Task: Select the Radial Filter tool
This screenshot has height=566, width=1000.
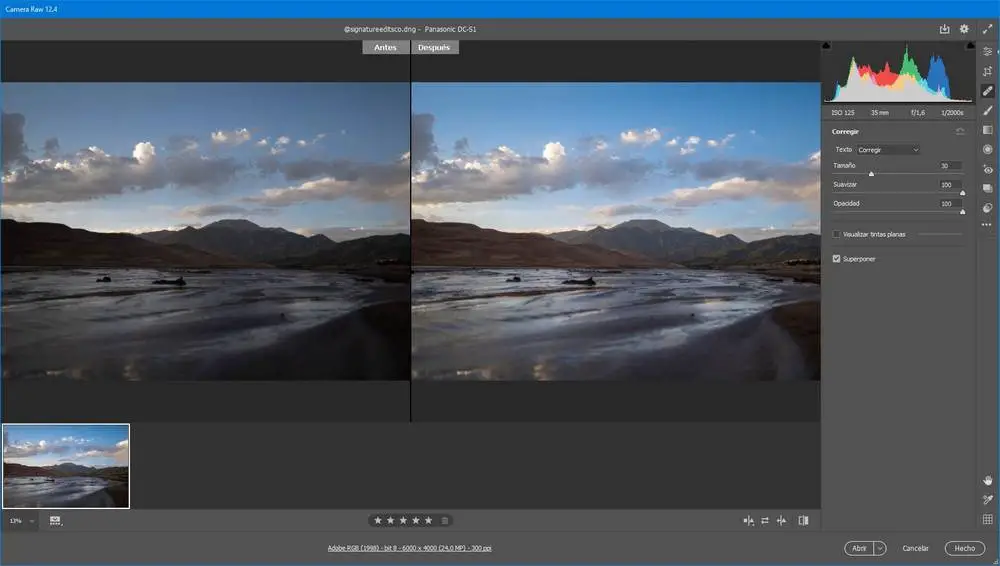Action: click(988, 149)
